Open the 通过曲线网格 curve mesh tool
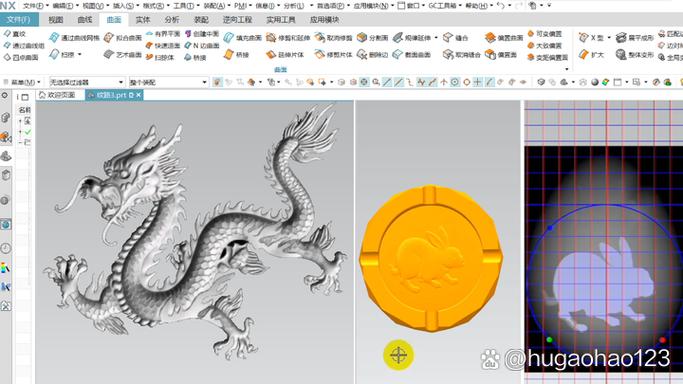Screen dimensions: 683x384 click(x=74, y=38)
